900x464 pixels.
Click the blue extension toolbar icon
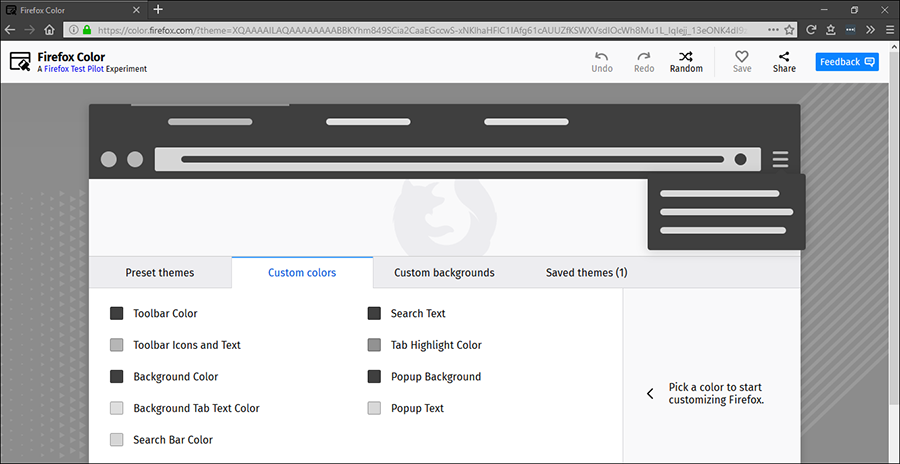point(851,30)
